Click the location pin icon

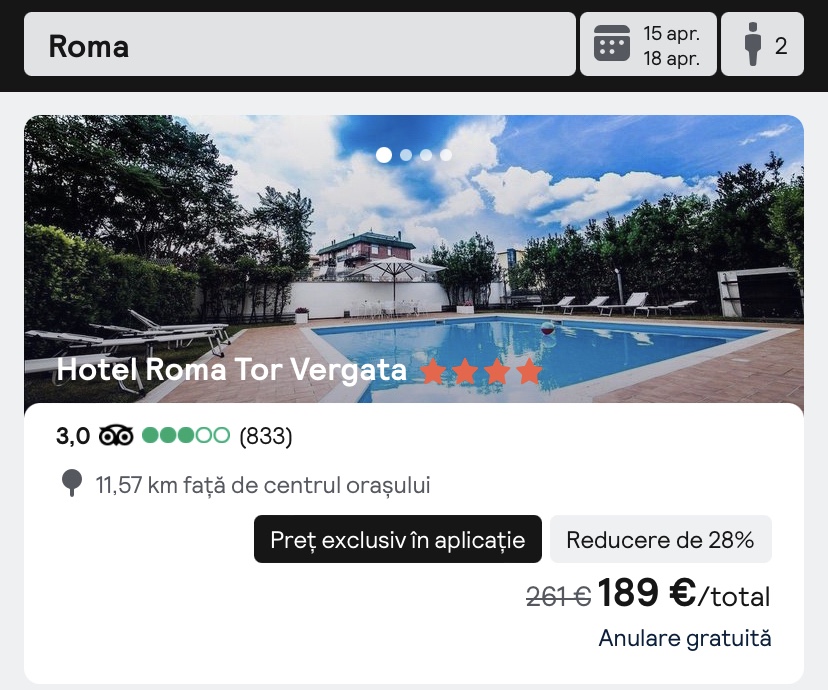click(72, 485)
